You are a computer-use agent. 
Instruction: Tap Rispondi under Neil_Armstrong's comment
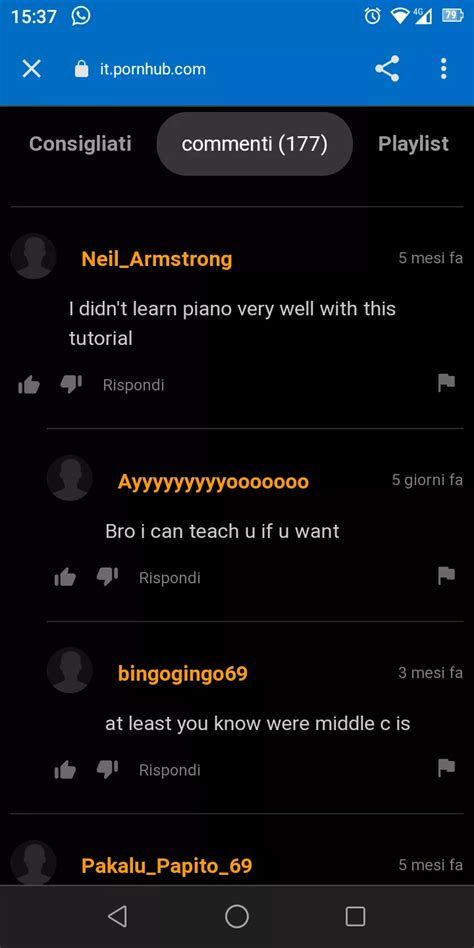click(x=134, y=385)
